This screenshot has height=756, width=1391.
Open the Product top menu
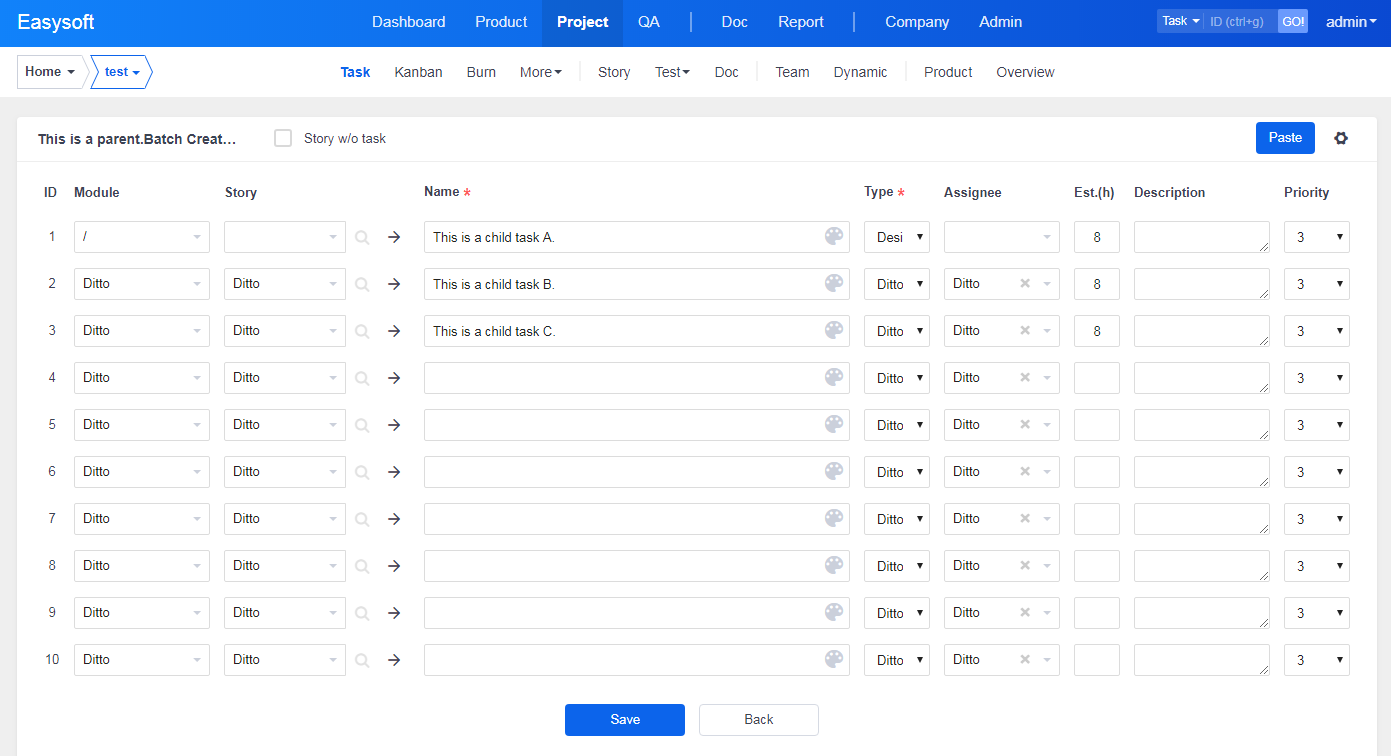[x=501, y=22]
